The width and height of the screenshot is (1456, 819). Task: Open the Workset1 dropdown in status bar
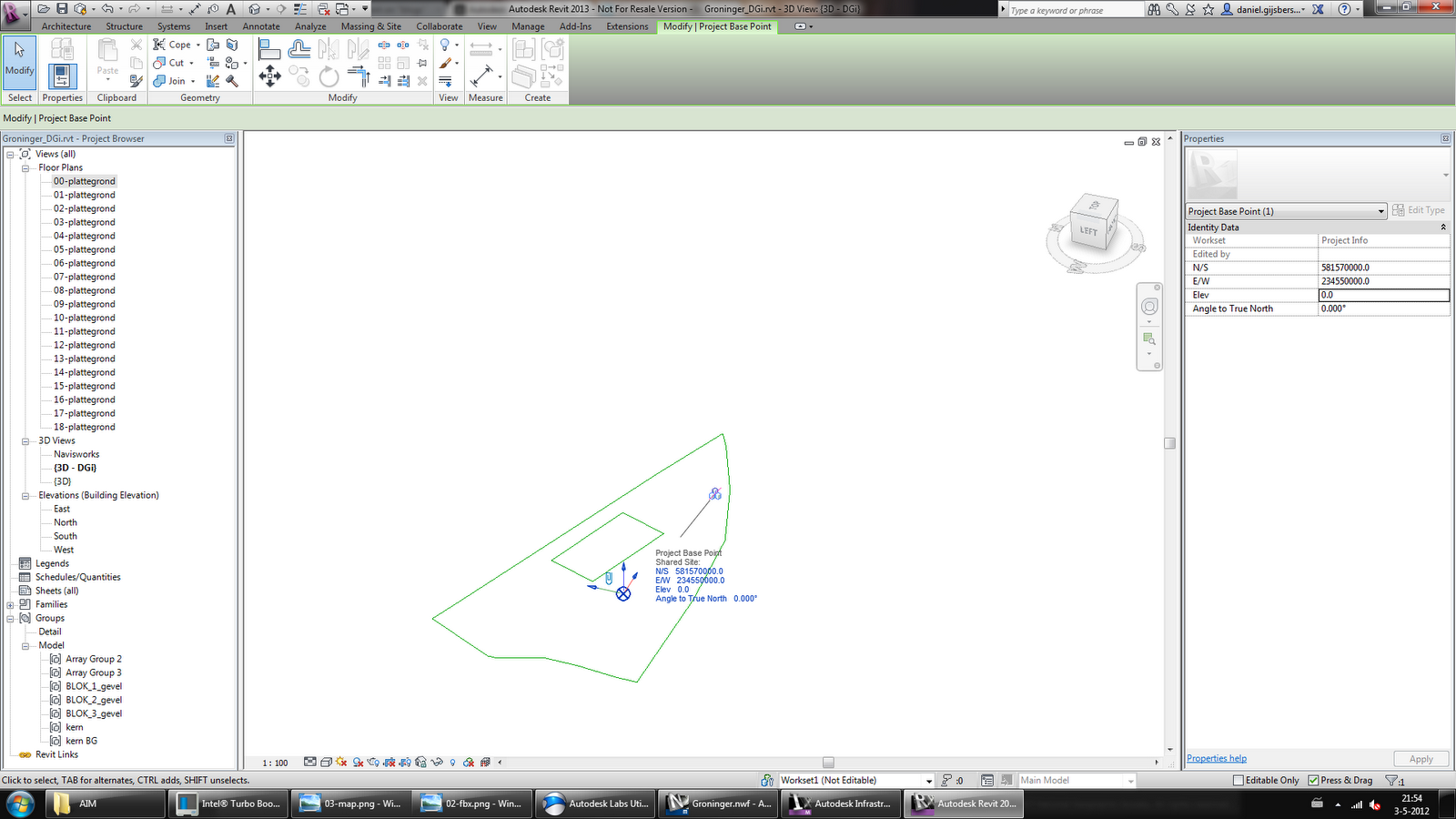click(x=926, y=780)
